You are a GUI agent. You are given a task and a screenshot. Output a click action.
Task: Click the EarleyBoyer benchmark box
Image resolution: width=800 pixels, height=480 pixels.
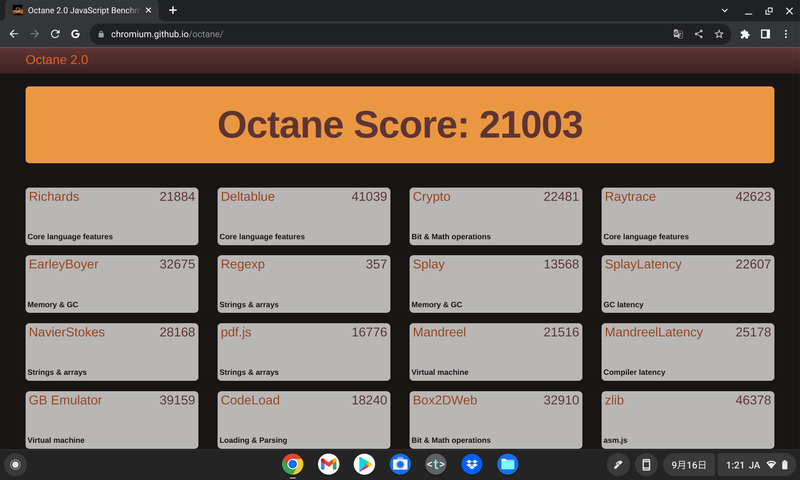click(112, 284)
